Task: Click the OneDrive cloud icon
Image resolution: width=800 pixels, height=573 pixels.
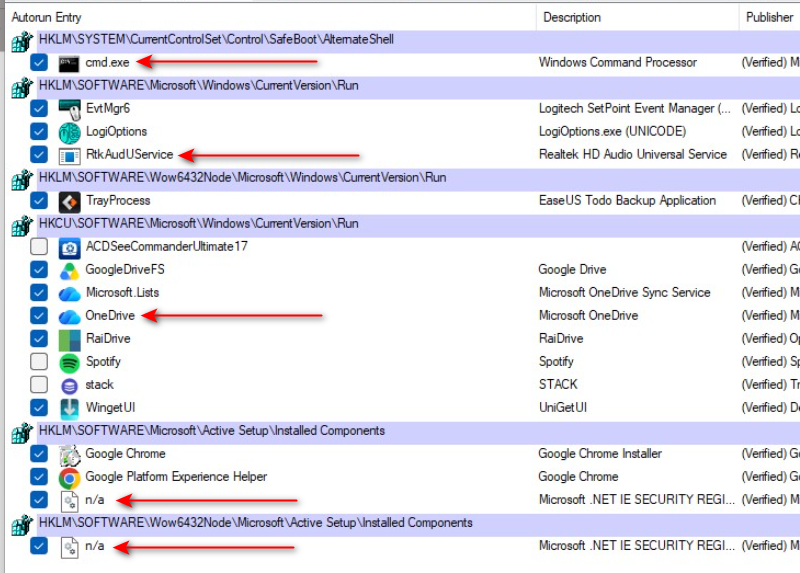Action: (x=69, y=317)
